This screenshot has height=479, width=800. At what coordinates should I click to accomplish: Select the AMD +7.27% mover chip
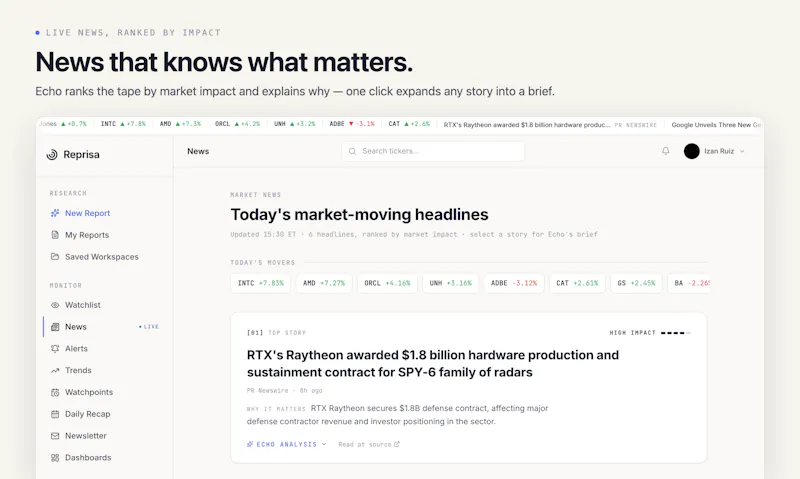pos(324,283)
